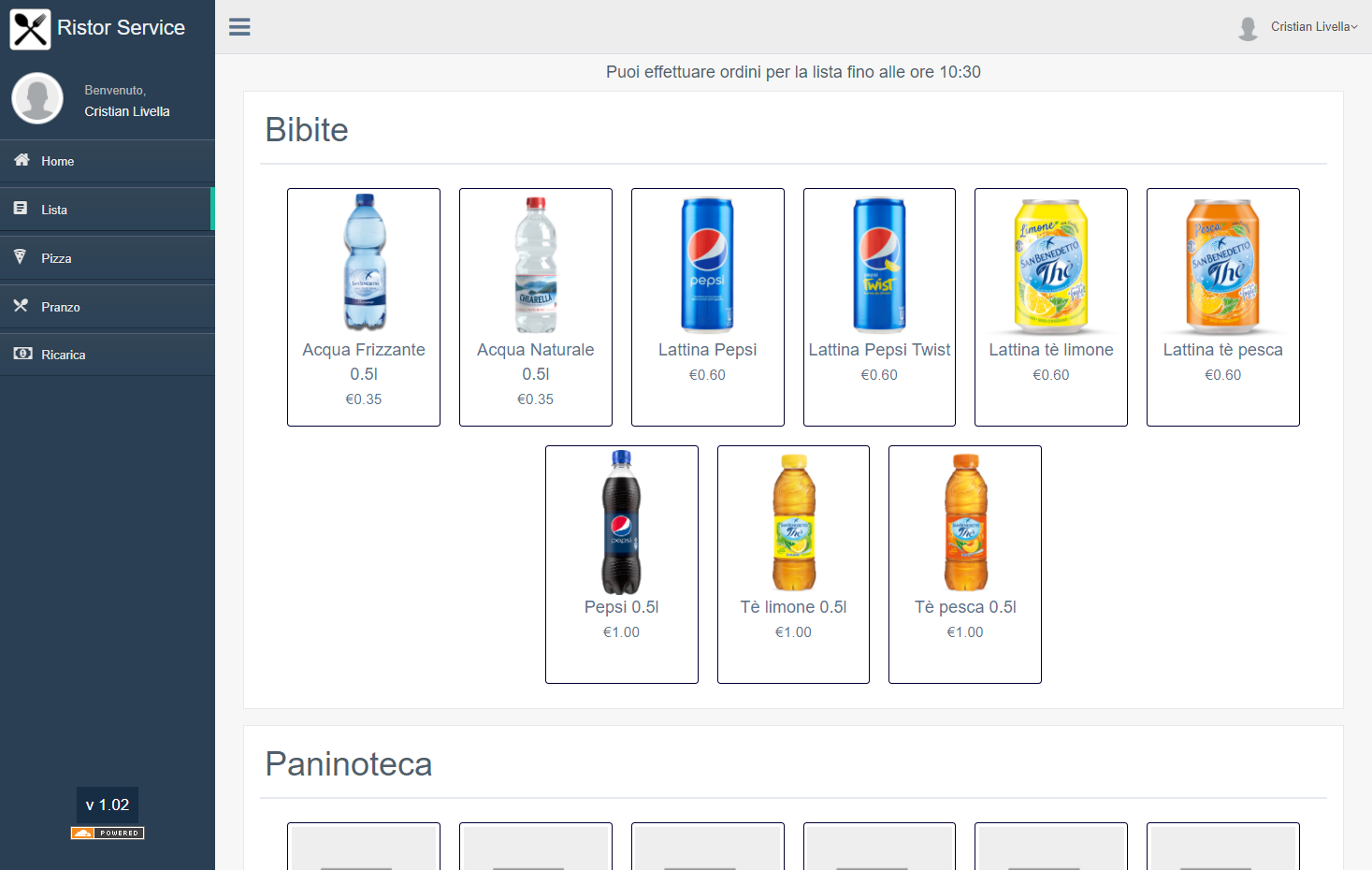Click the Acqua Naturale 0.5l name link
This screenshot has width=1372, height=870.
pyautogui.click(x=536, y=361)
